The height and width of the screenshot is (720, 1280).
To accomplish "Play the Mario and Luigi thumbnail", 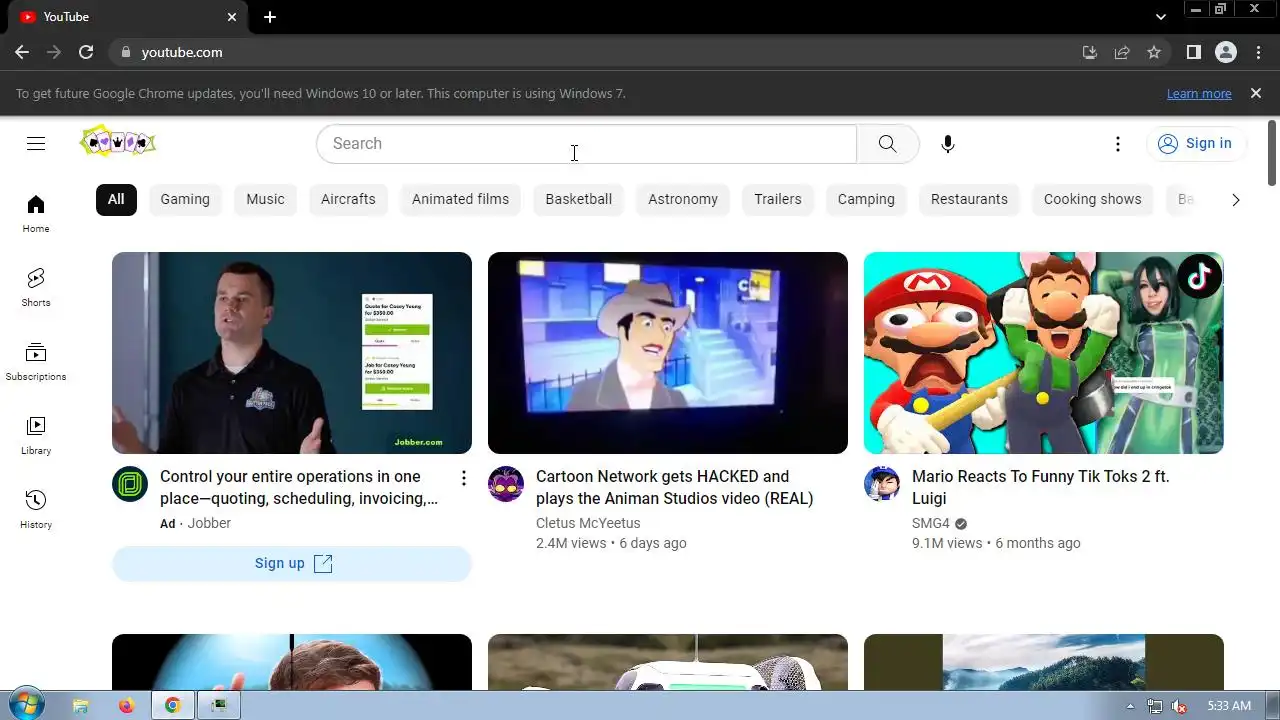I will (1044, 353).
